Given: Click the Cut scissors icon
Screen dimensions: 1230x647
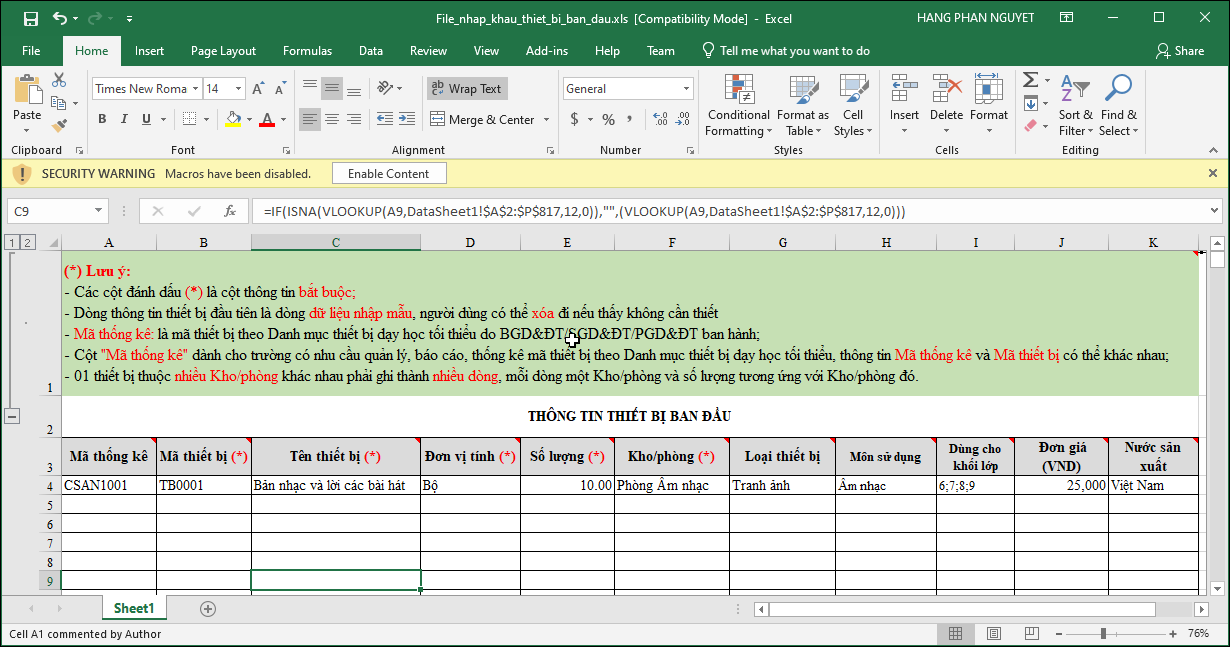Looking at the screenshot, I should 59,80.
